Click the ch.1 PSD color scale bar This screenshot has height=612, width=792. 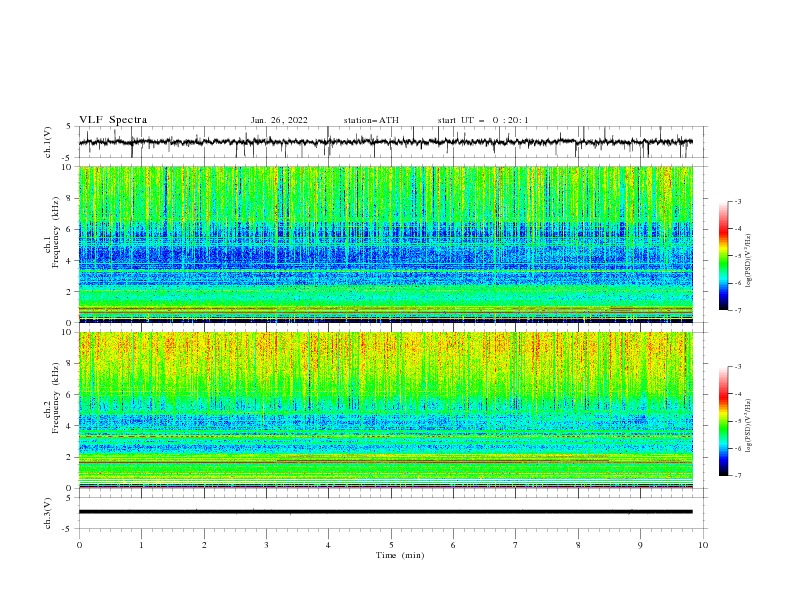(x=723, y=256)
